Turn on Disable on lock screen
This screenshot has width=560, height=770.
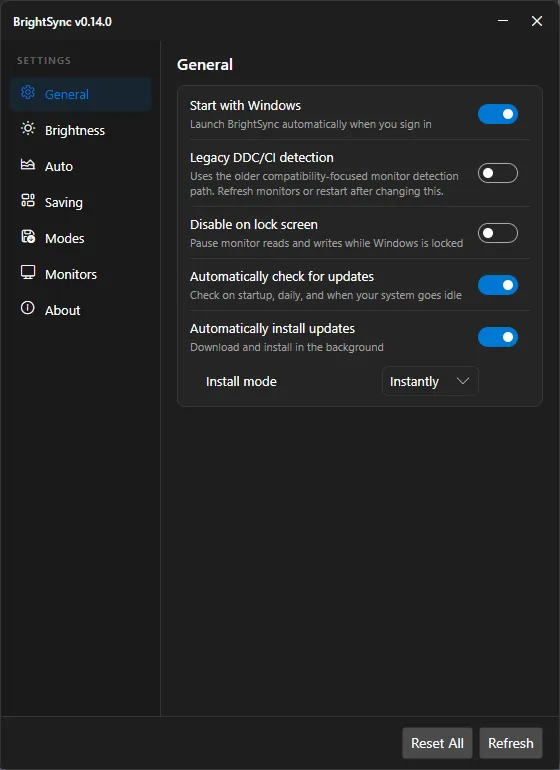click(498, 233)
